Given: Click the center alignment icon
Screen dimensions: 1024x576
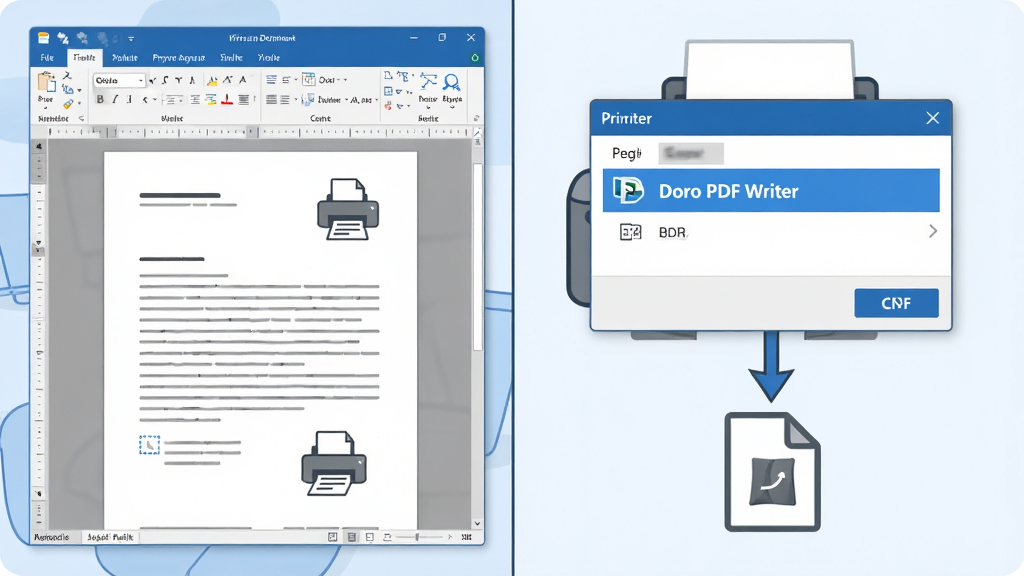Looking at the screenshot, I should point(195,99).
